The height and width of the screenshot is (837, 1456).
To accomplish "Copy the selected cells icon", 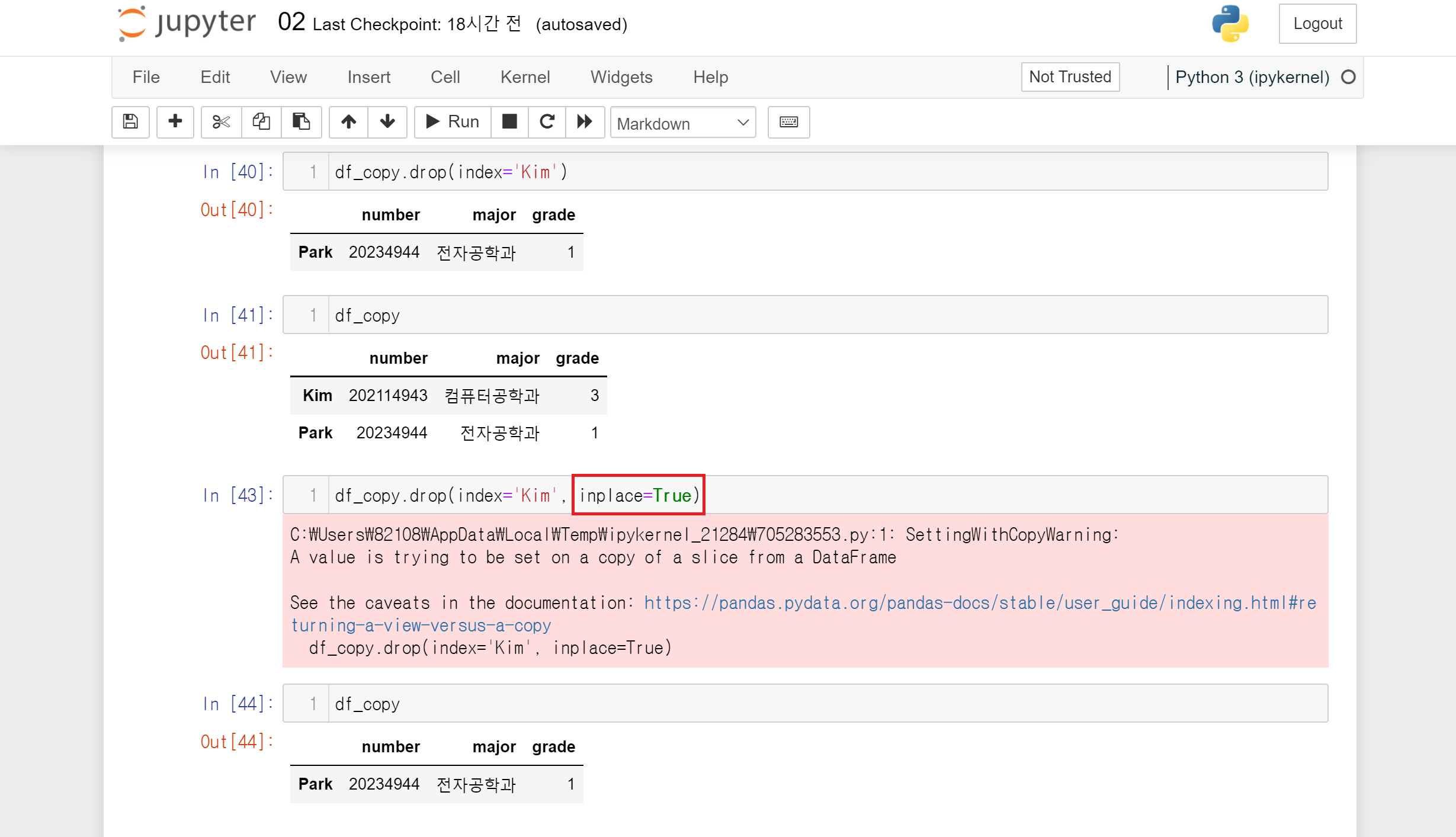I will coord(261,122).
